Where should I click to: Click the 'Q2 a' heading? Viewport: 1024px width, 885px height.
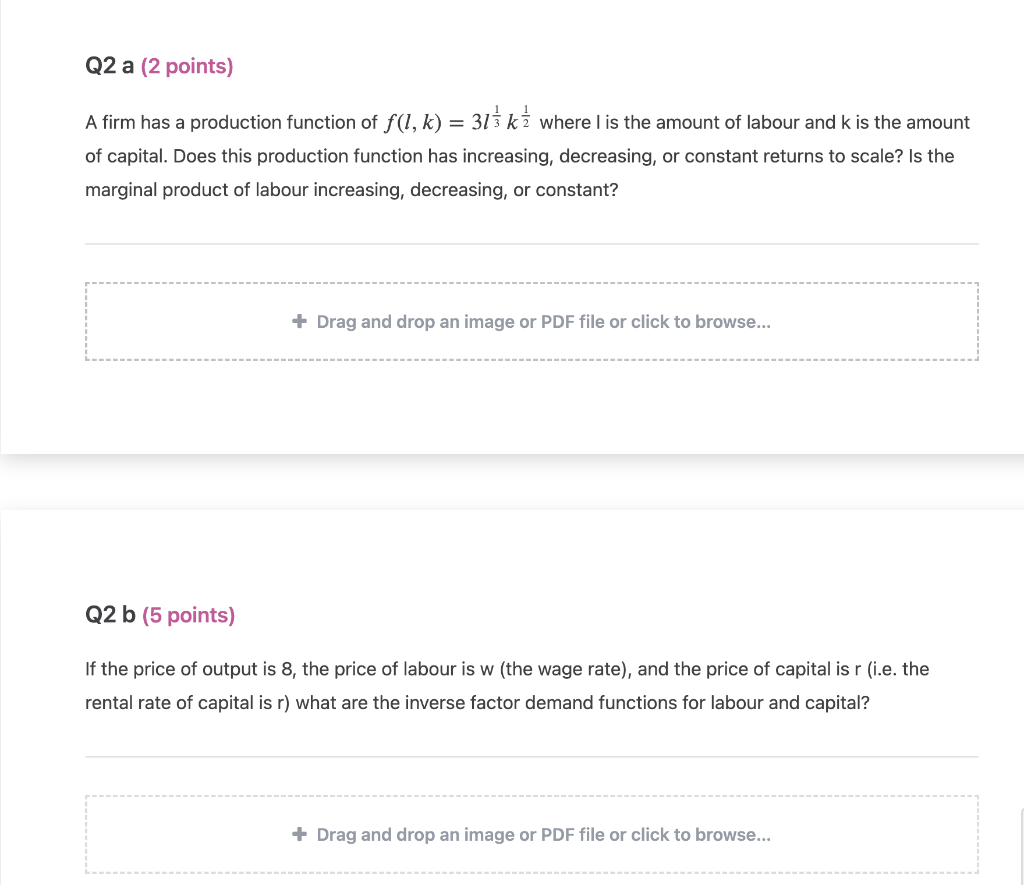110,67
